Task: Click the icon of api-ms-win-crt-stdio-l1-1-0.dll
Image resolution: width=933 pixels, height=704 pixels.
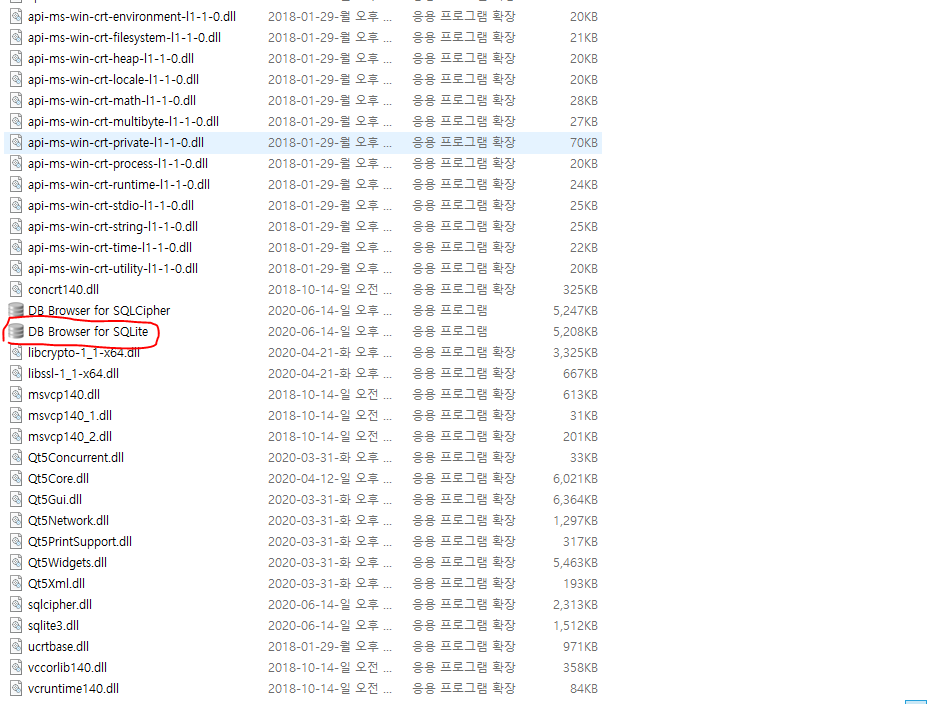Action: click(x=17, y=206)
